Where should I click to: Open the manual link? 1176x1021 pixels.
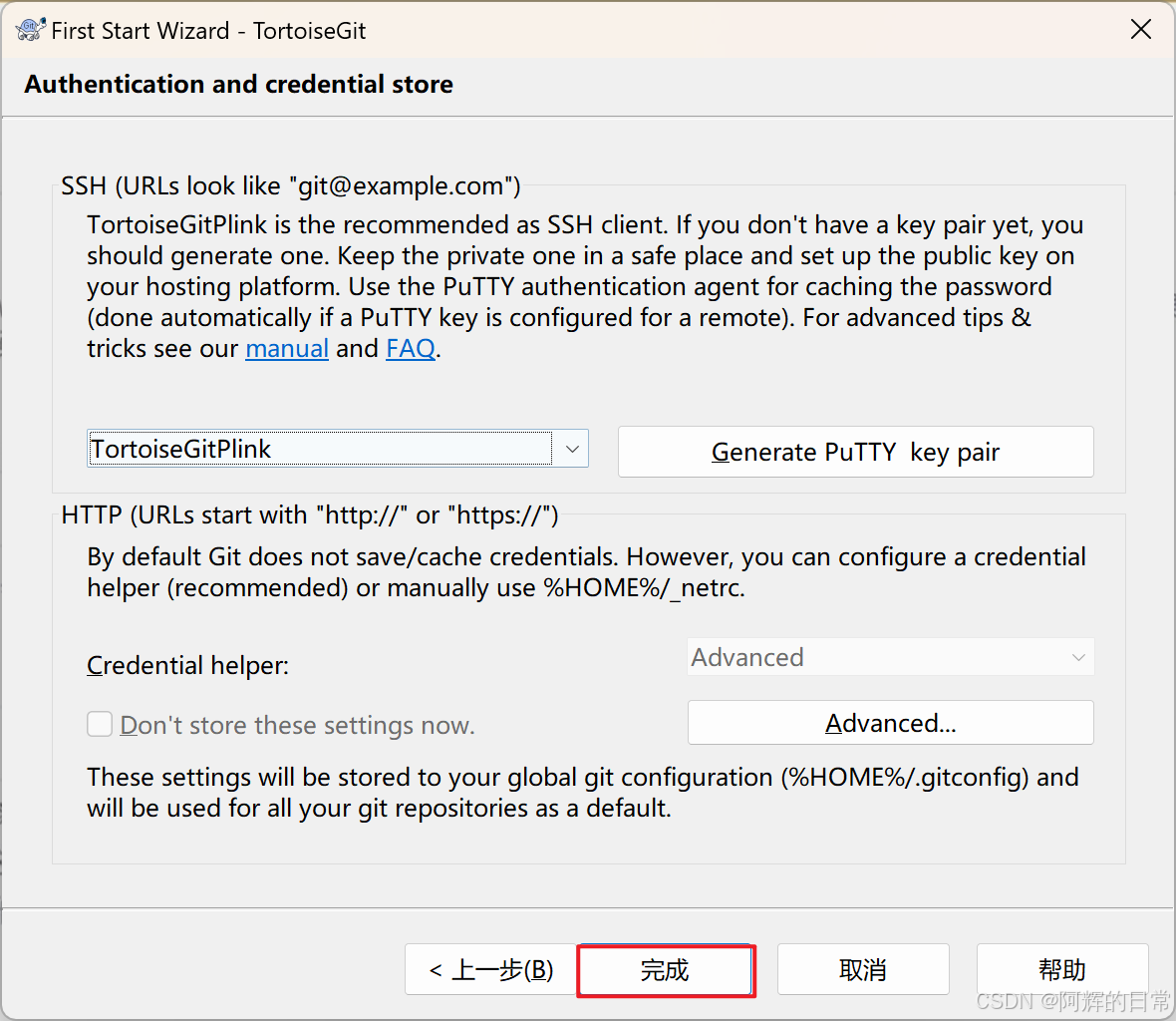[286, 349]
